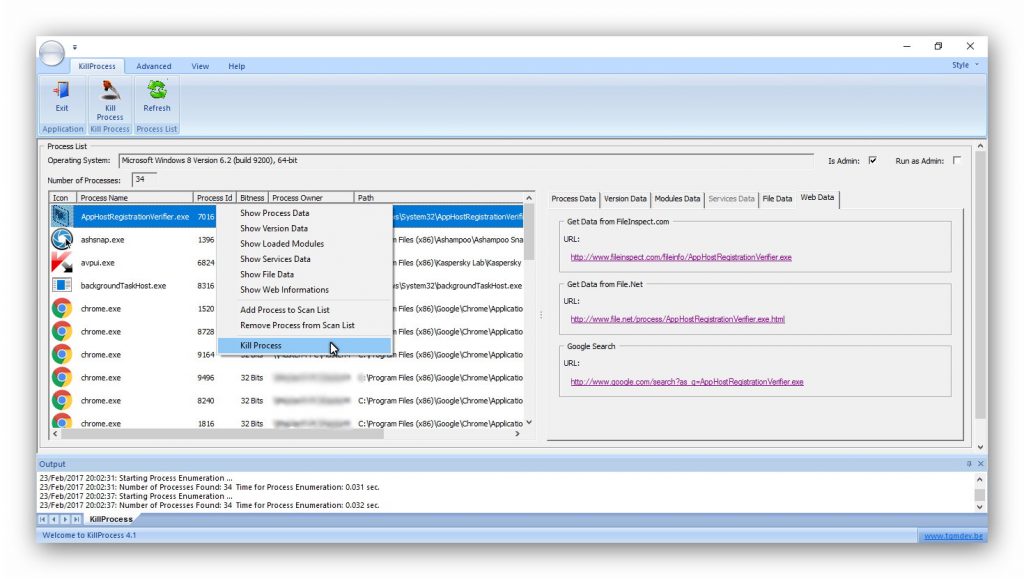
Task: Select the avpui.exe Kaspersky icon
Action: pyautogui.click(x=62, y=262)
